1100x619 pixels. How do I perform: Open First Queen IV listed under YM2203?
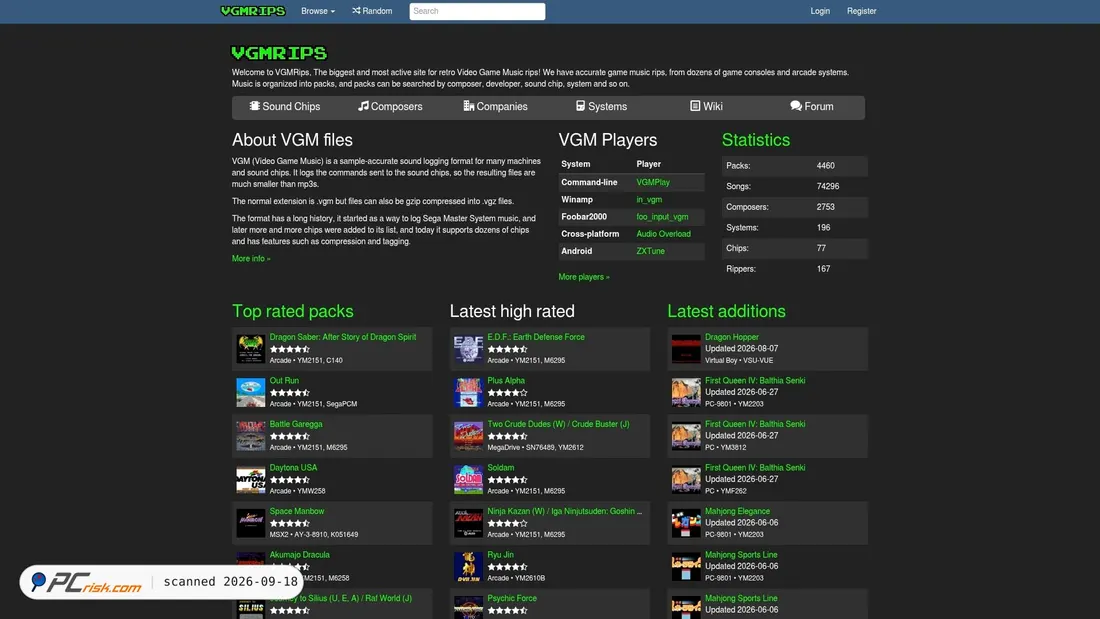pos(755,381)
